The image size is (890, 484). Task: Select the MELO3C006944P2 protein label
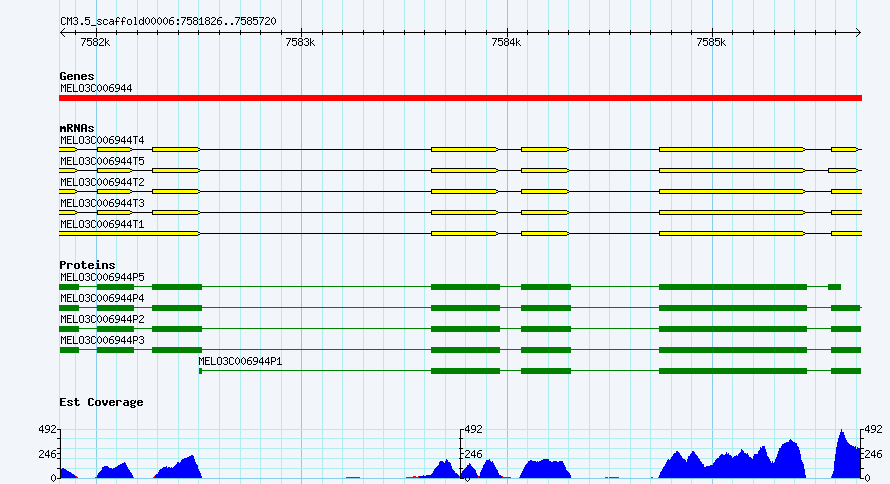pyautogui.click(x=102, y=319)
